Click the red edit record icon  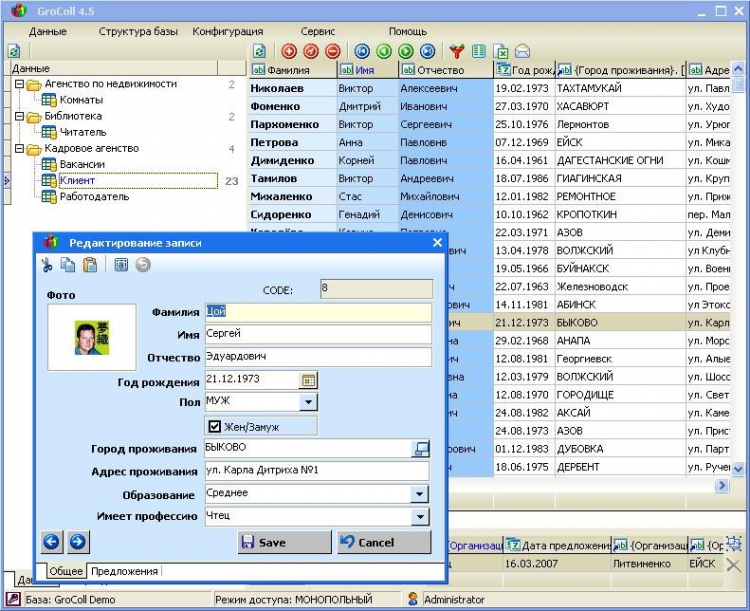[x=311, y=51]
